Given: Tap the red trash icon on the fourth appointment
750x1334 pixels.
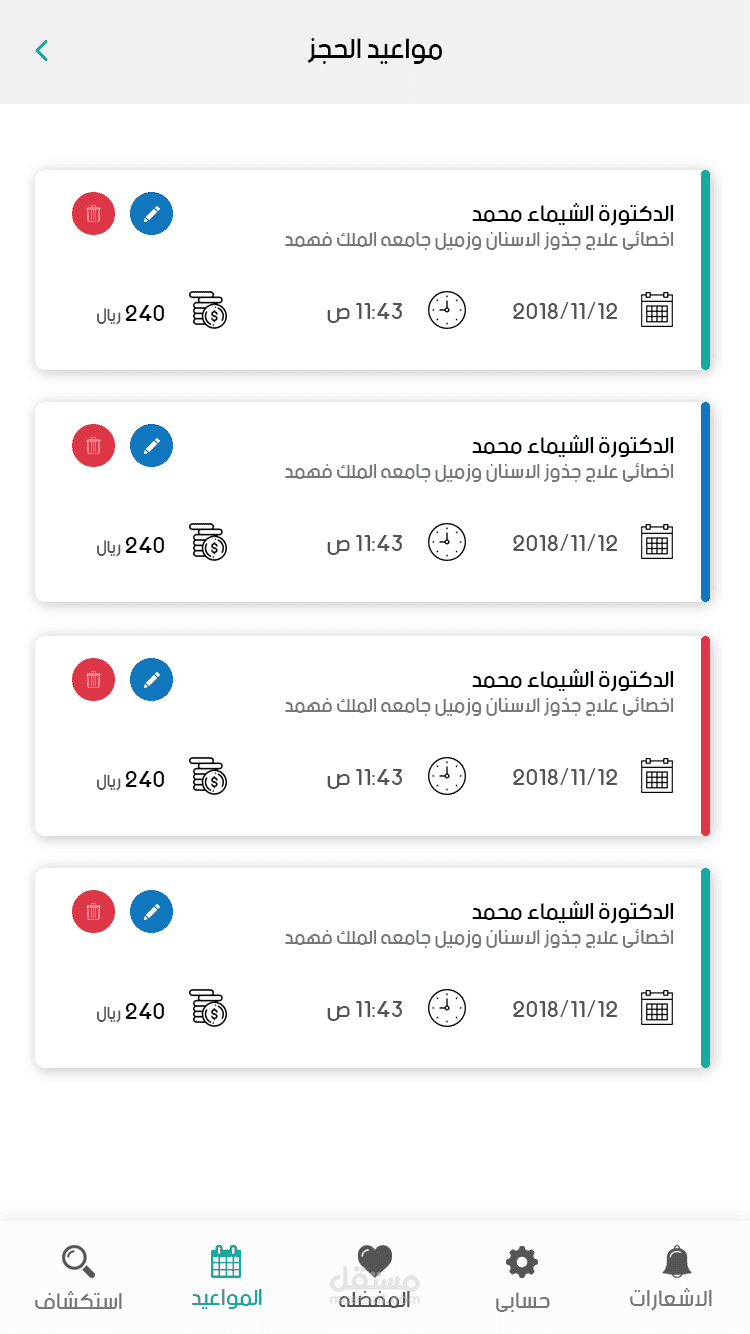Looking at the screenshot, I should (x=93, y=912).
